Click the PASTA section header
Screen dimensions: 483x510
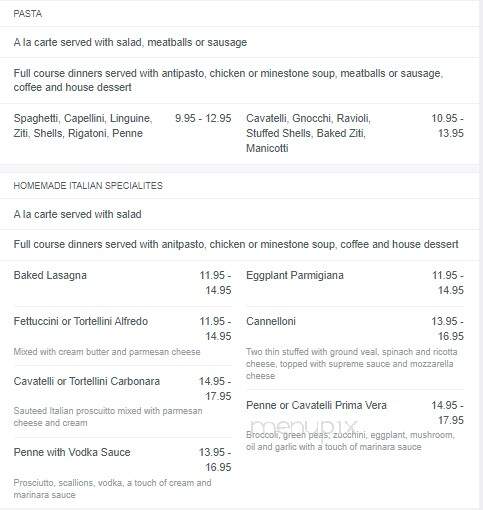pyautogui.click(x=28, y=14)
